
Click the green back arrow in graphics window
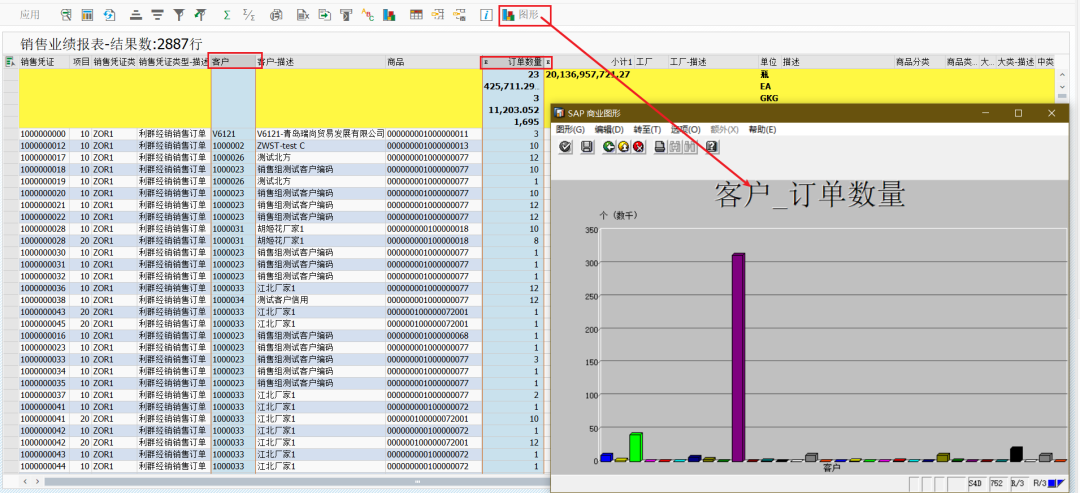(609, 146)
